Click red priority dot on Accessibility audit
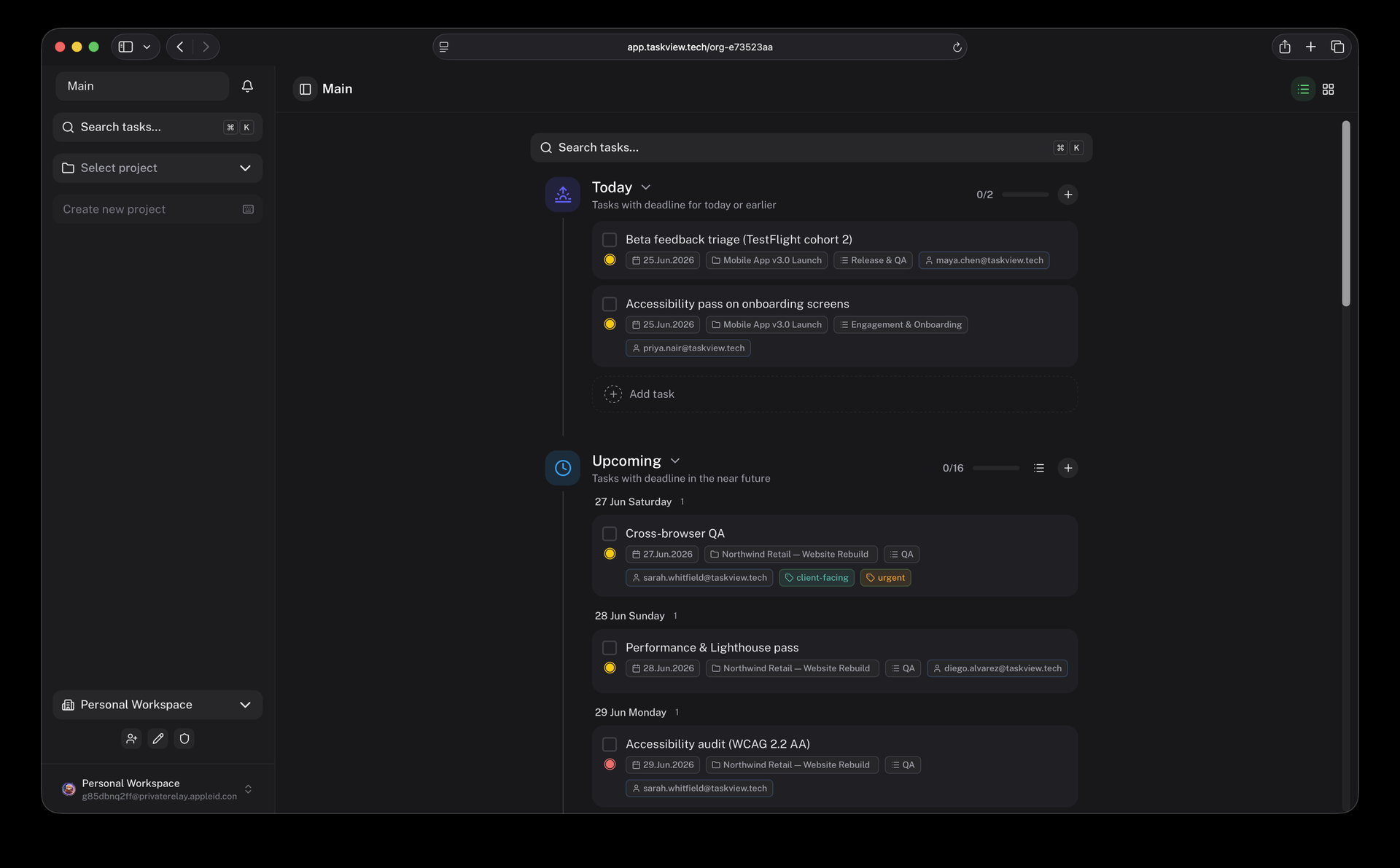Viewport: 1400px width, 868px height. click(610, 765)
